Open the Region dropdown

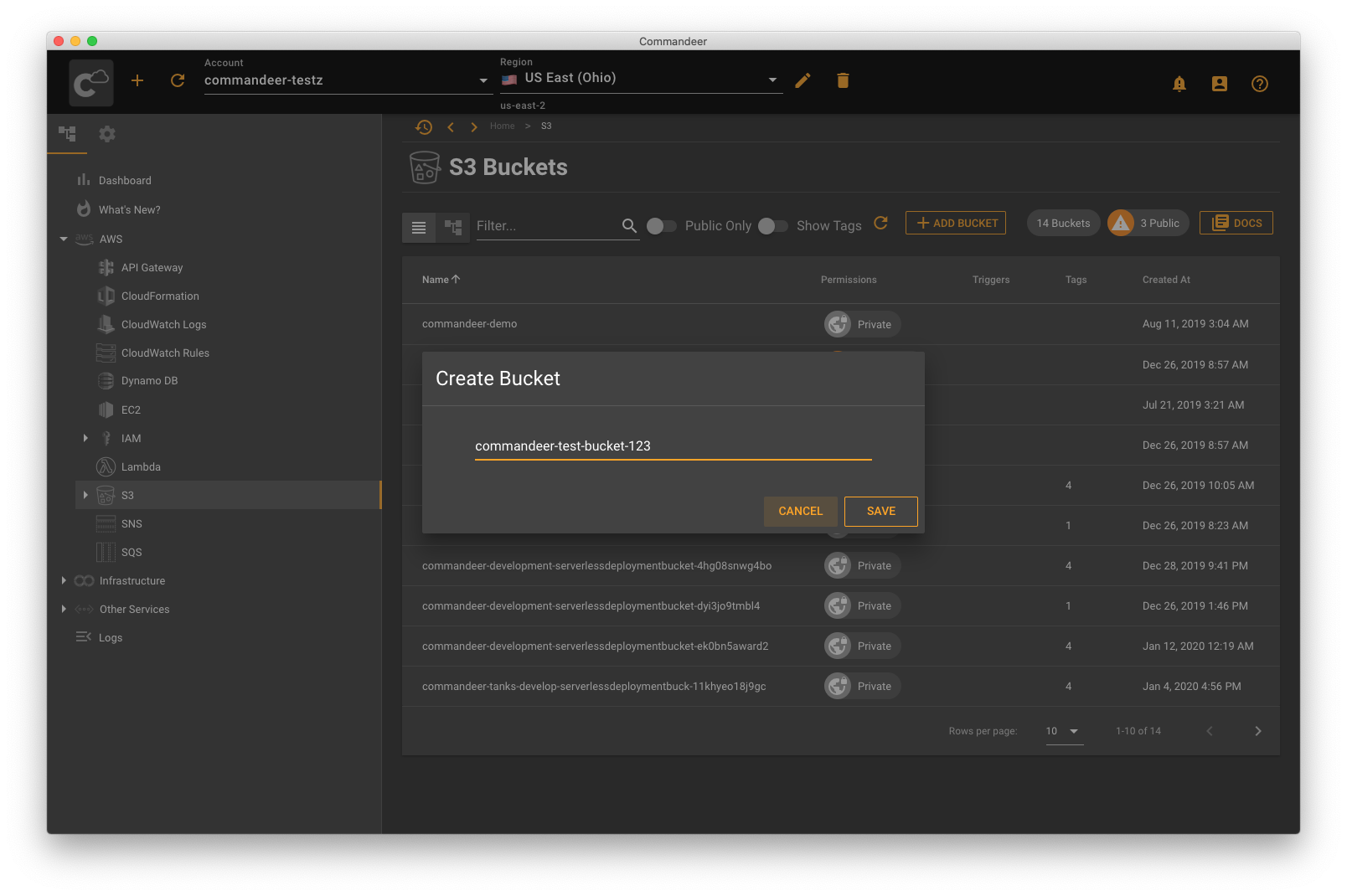point(641,79)
